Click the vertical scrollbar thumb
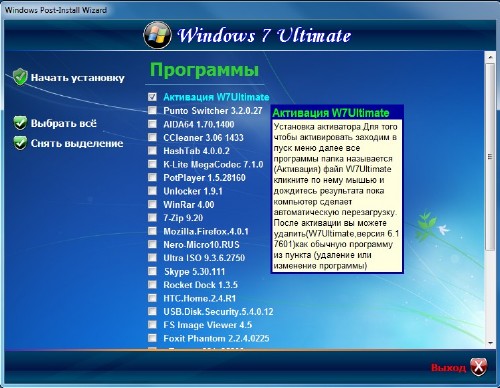The width and height of the screenshot is (500, 388). (x=490, y=157)
